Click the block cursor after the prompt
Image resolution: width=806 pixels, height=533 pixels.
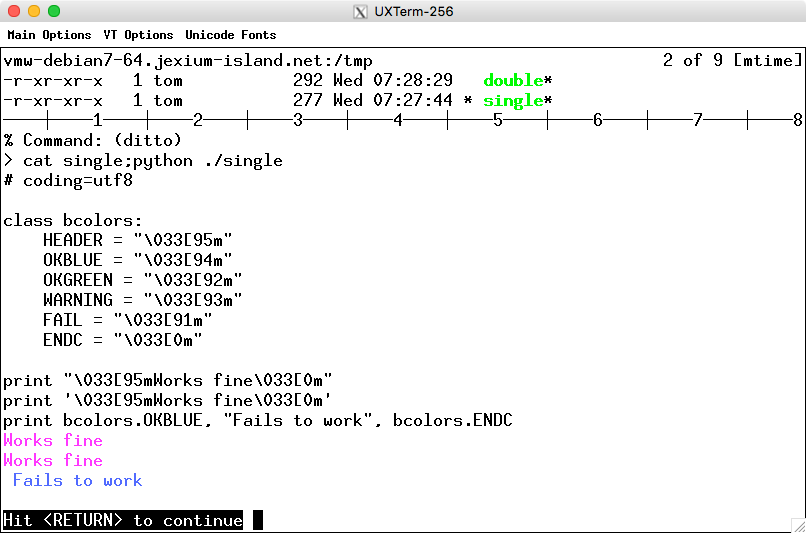pos(258,520)
